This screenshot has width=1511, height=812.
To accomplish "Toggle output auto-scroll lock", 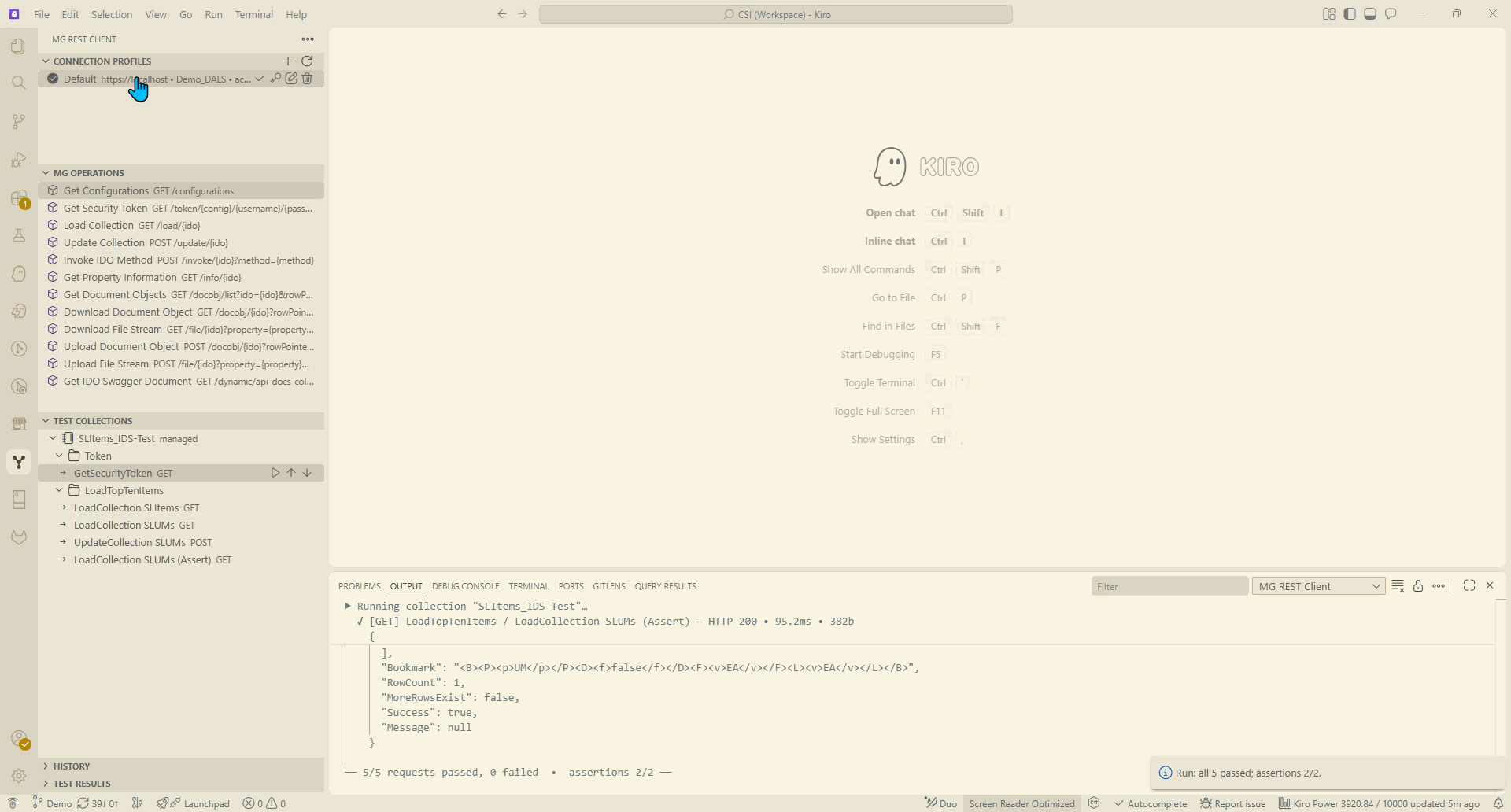I will tap(1418, 586).
